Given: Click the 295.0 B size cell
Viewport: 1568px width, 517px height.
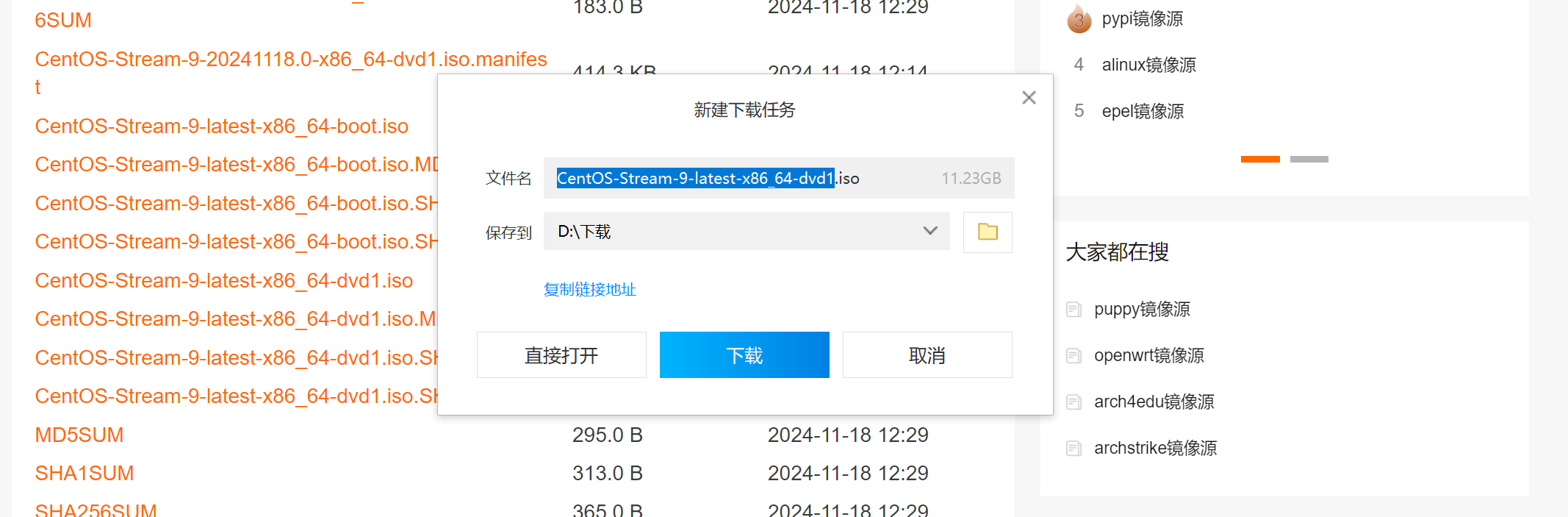Looking at the screenshot, I should click(x=608, y=435).
